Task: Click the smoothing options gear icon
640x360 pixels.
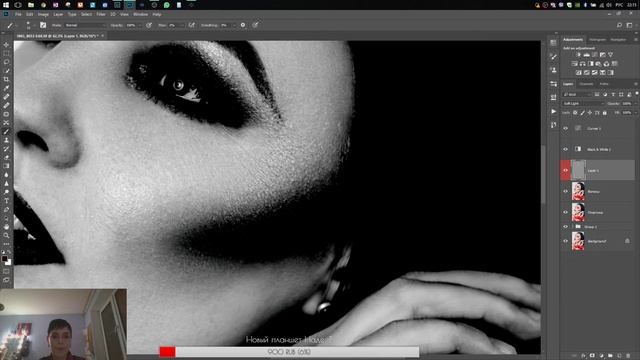Action: 243,25
